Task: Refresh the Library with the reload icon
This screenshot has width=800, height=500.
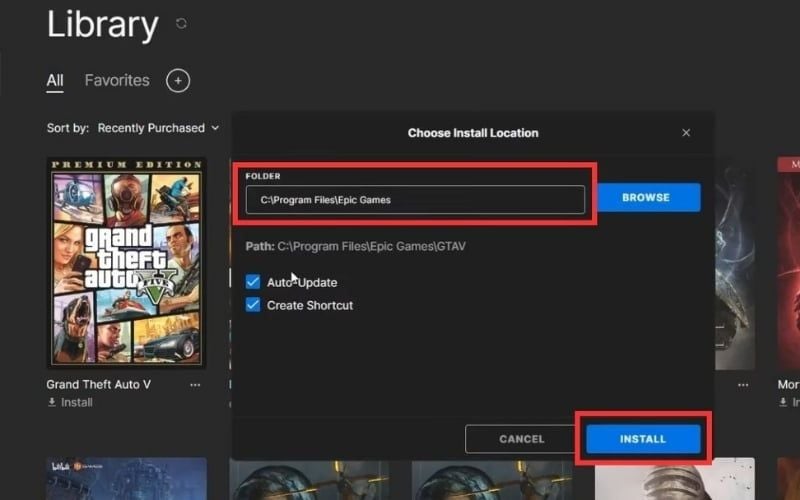Action: coord(181,23)
